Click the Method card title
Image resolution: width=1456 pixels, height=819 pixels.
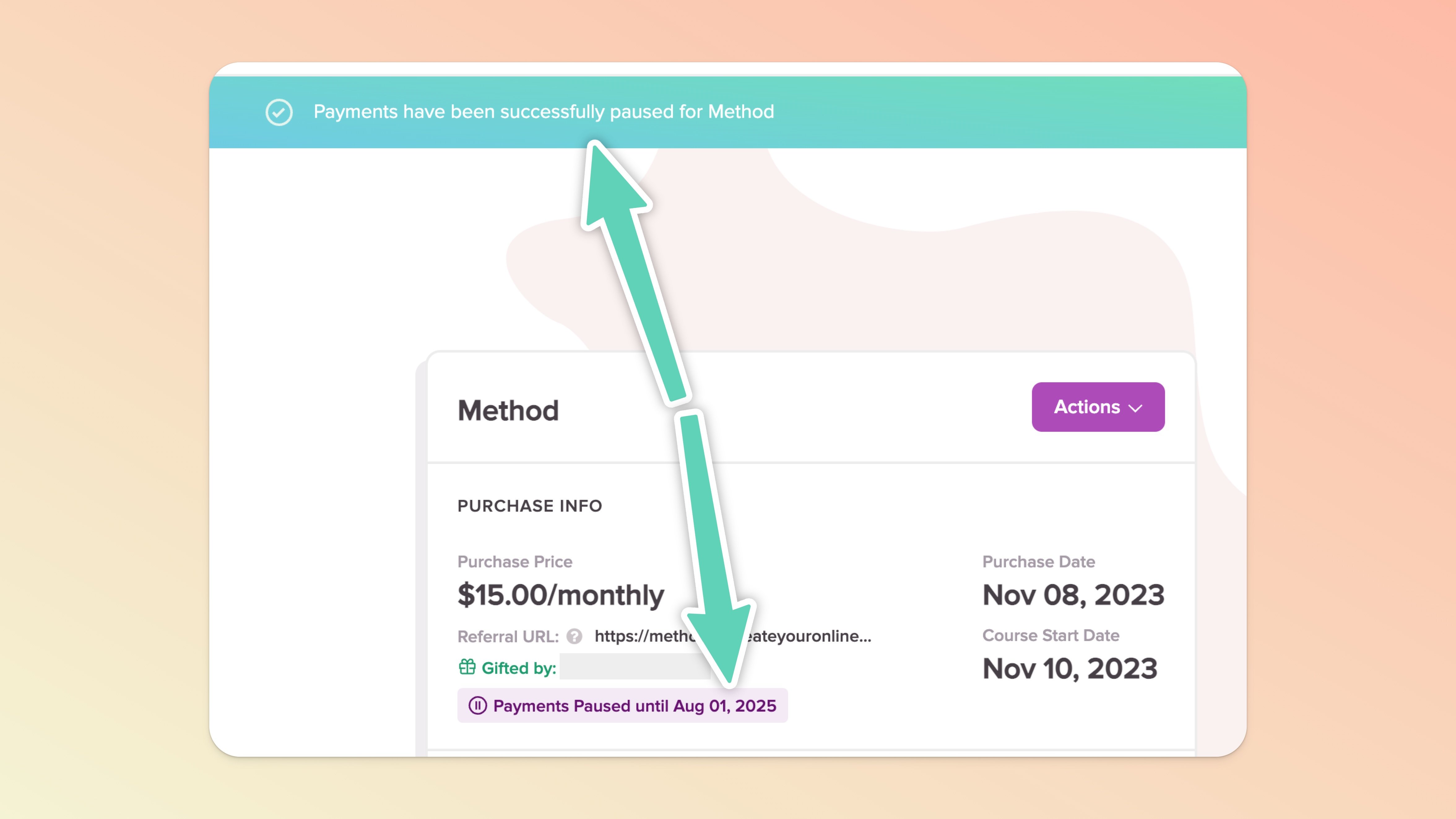[x=508, y=410]
